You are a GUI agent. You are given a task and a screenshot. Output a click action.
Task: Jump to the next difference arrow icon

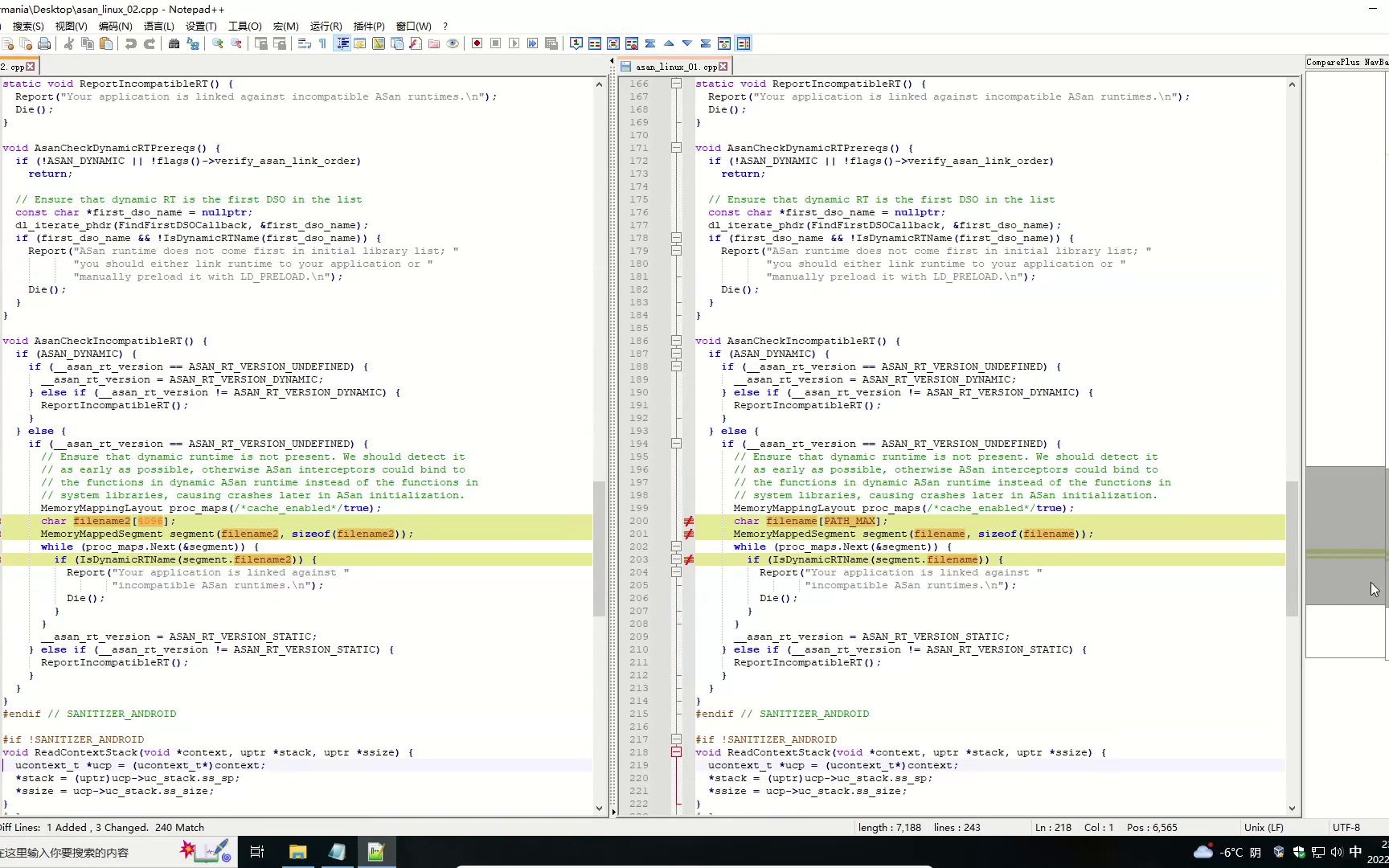coord(687,43)
